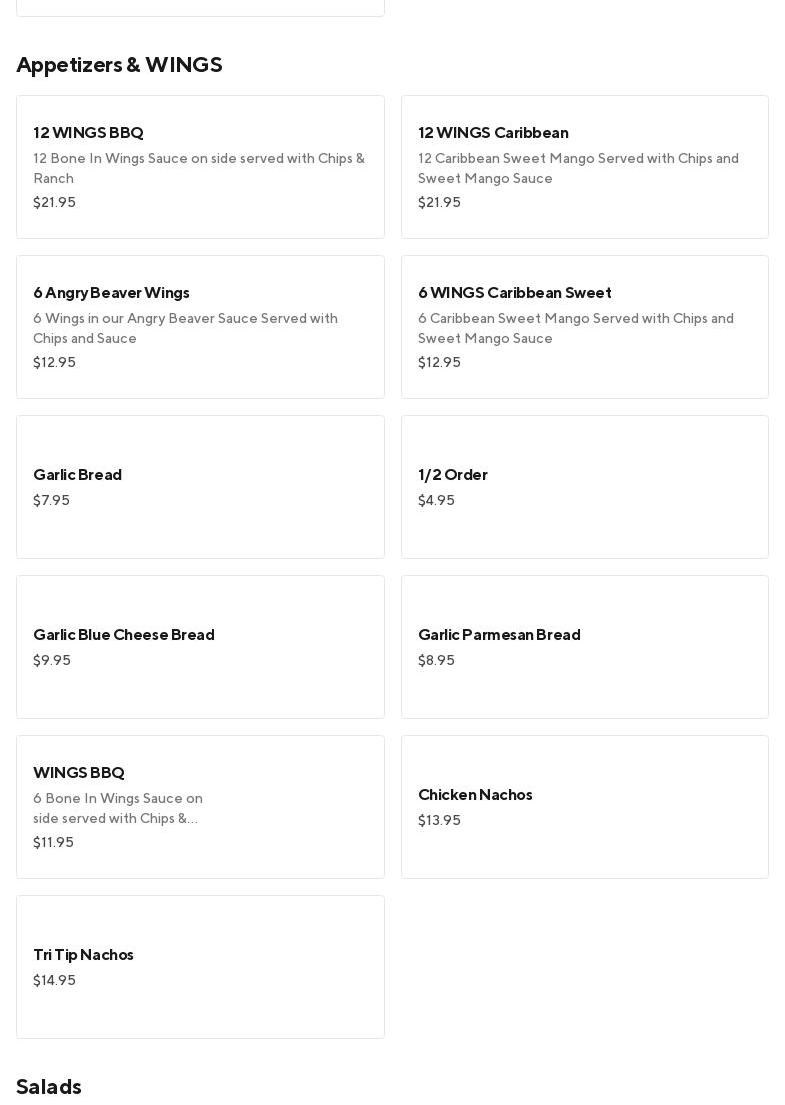Viewport: 785px width, 1105px height.
Task: Click the Appetizers & WINGS section heading
Action: [x=119, y=65]
